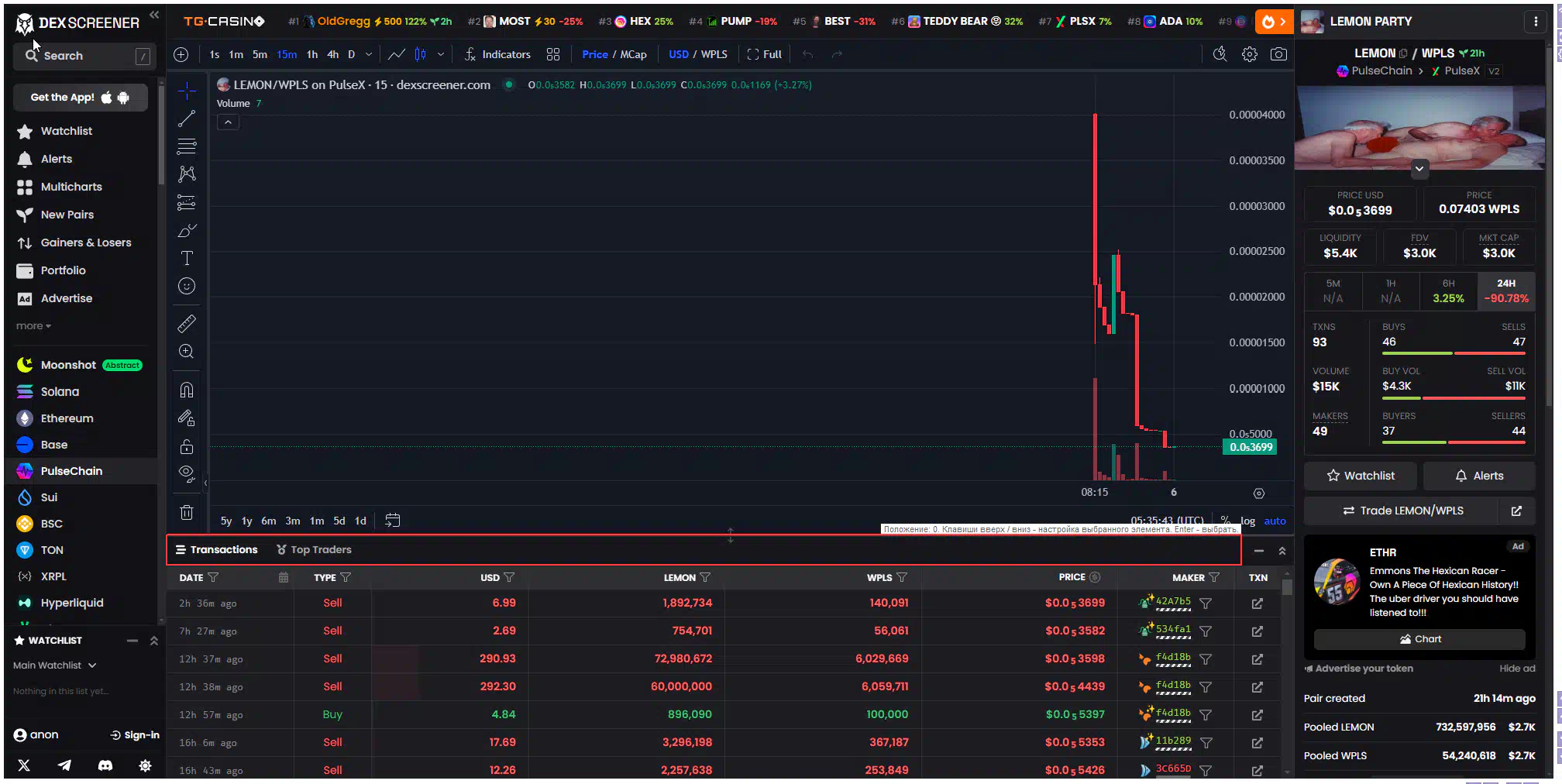Collapse the Volume indicator legend
Screen dimensions: 1562x784
coord(228,122)
